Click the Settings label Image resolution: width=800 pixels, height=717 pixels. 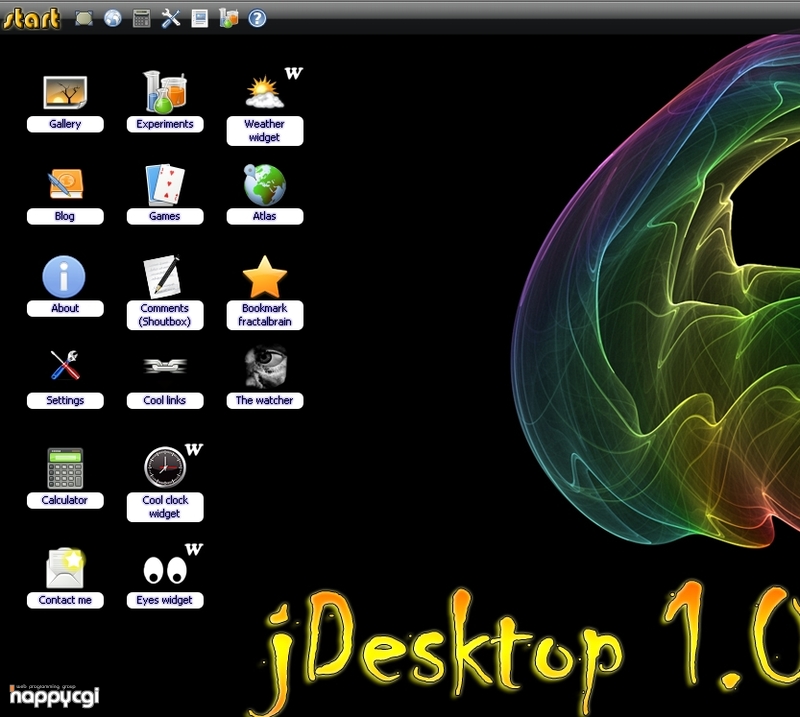tap(65, 401)
